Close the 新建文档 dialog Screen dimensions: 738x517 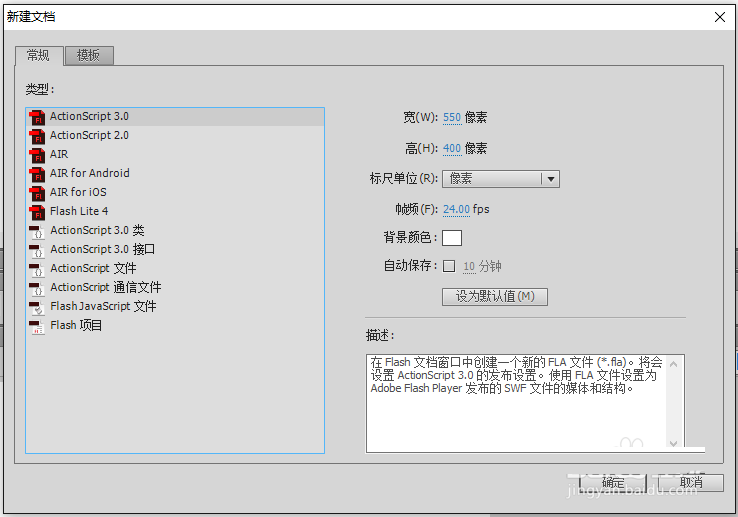(x=720, y=17)
